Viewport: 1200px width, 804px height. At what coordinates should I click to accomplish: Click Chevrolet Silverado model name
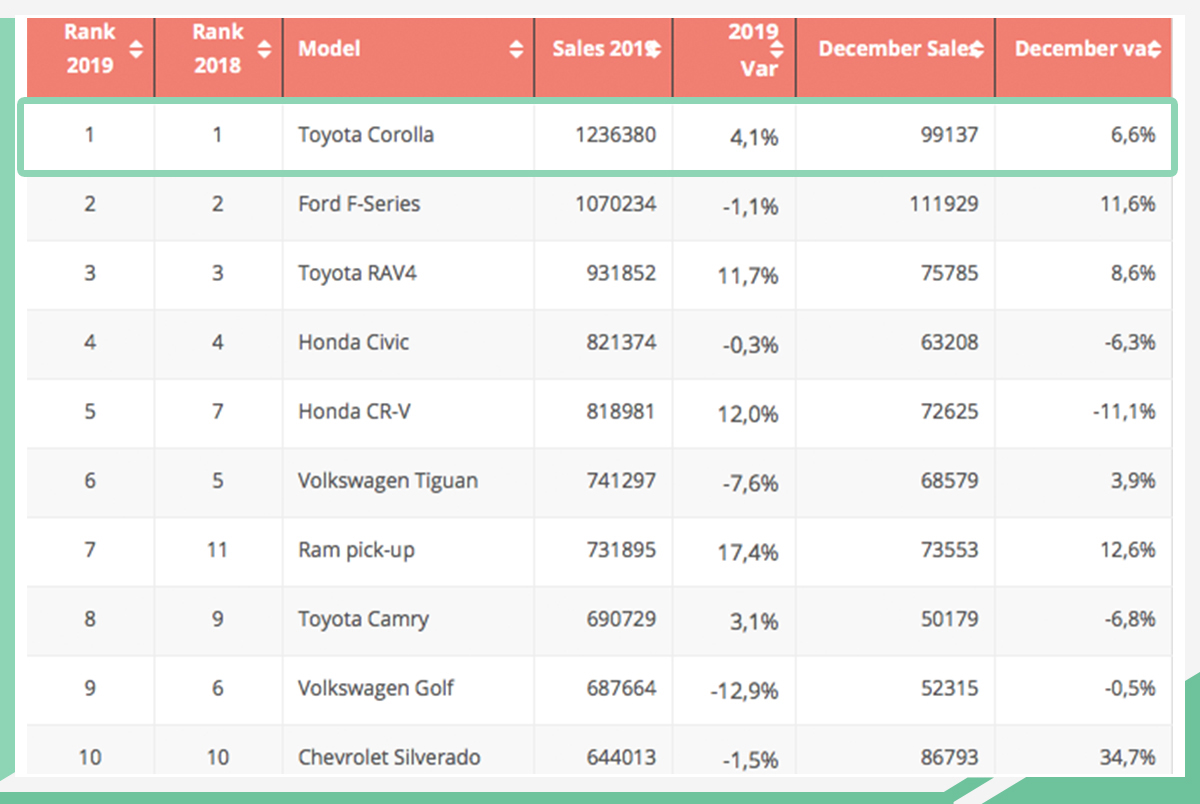tap(389, 757)
